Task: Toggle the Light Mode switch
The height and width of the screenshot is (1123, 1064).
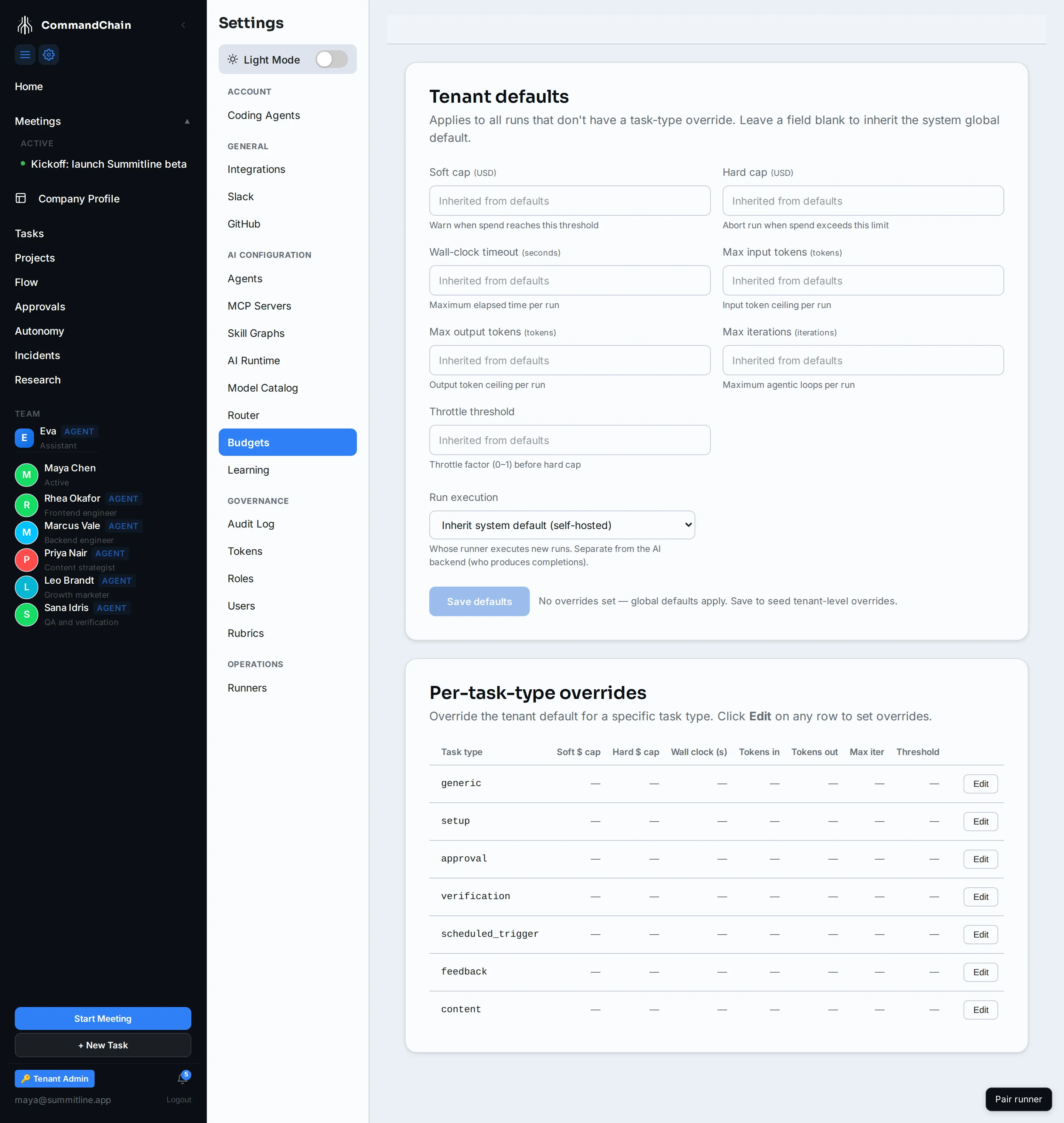Action: coord(332,59)
